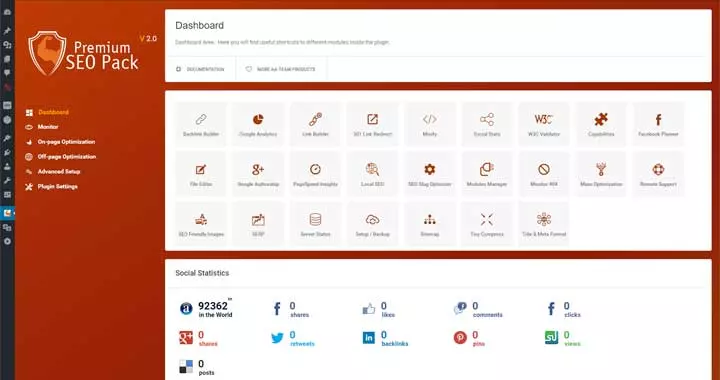The image size is (720, 380).
Task: Open the Backlink Builder module
Action: coord(201,124)
